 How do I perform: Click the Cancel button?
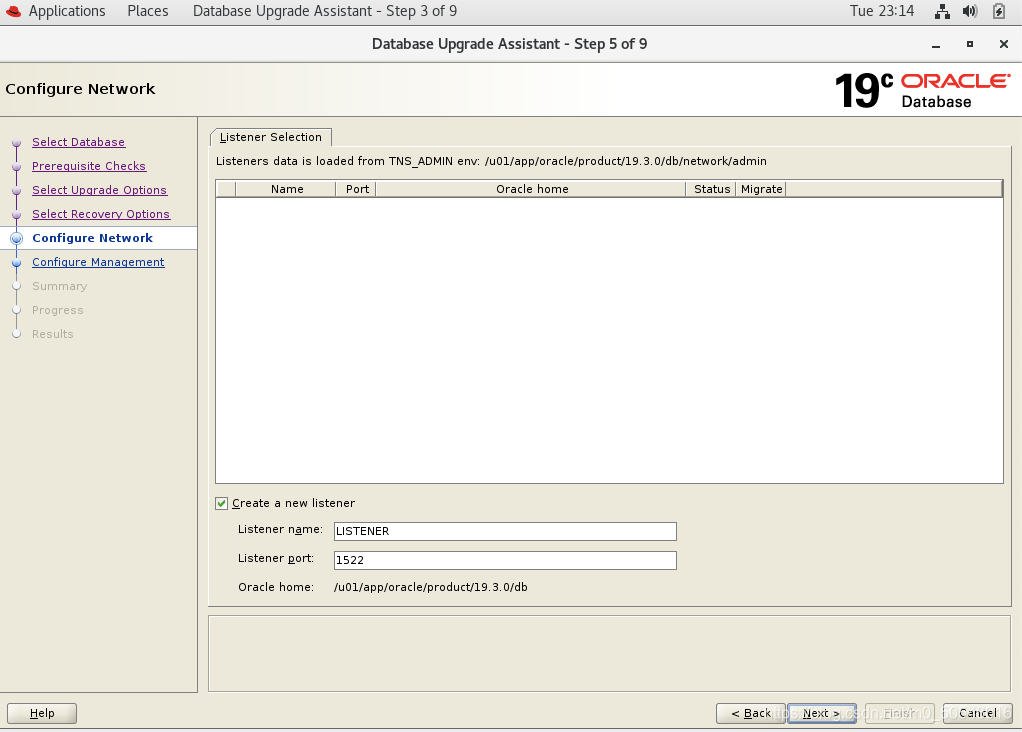(x=978, y=713)
